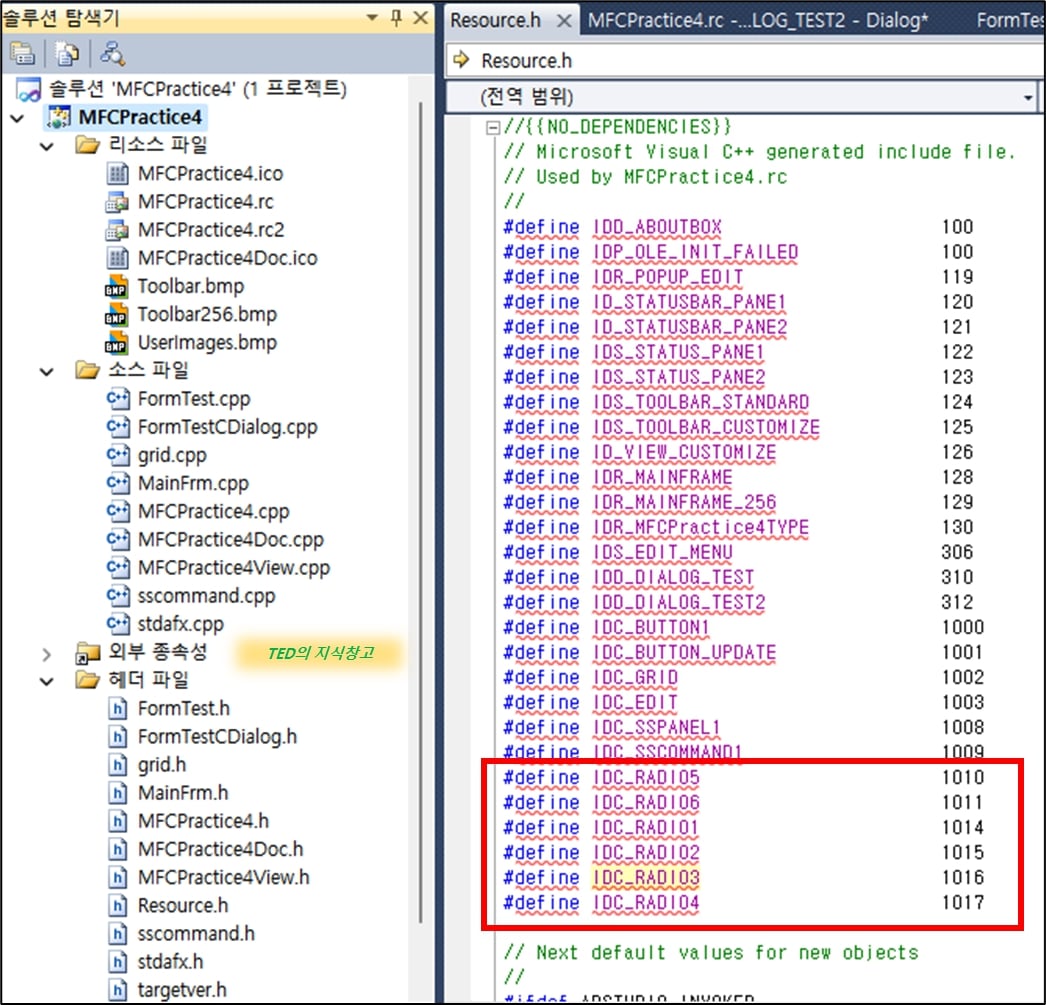Click the IDC_RADIO5 identifier
Viewport: 1046px width, 1005px height.
click(646, 778)
